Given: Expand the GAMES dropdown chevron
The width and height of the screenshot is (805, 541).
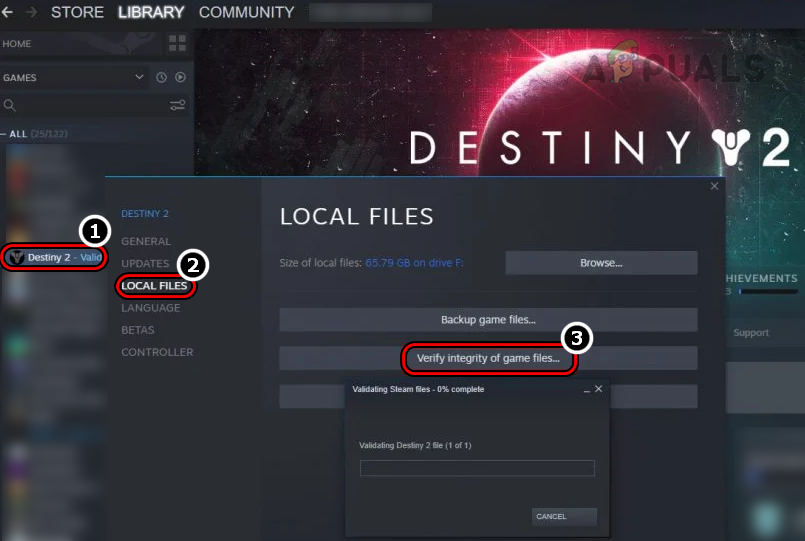Looking at the screenshot, I should click(139, 77).
